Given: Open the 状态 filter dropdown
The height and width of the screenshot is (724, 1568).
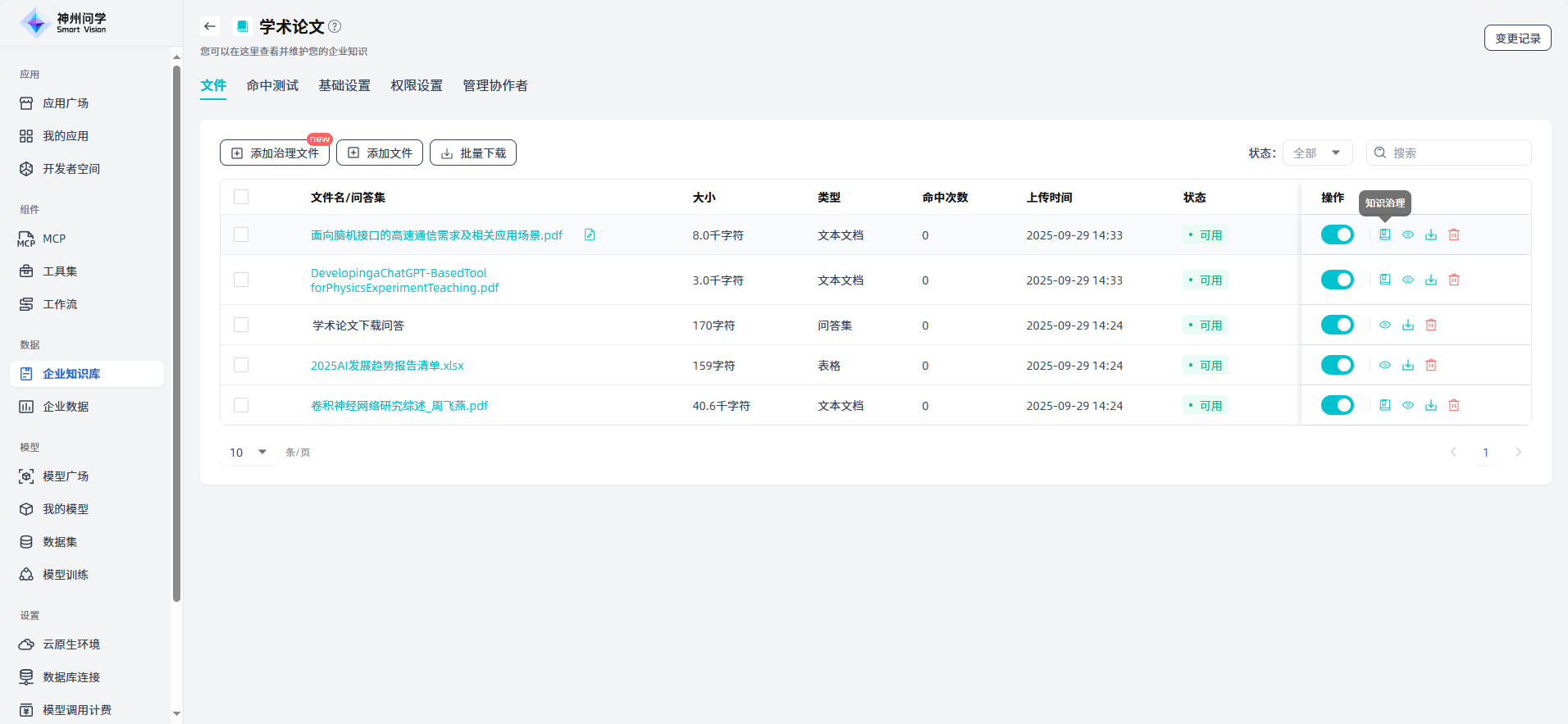Looking at the screenshot, I should [1317, 153].
